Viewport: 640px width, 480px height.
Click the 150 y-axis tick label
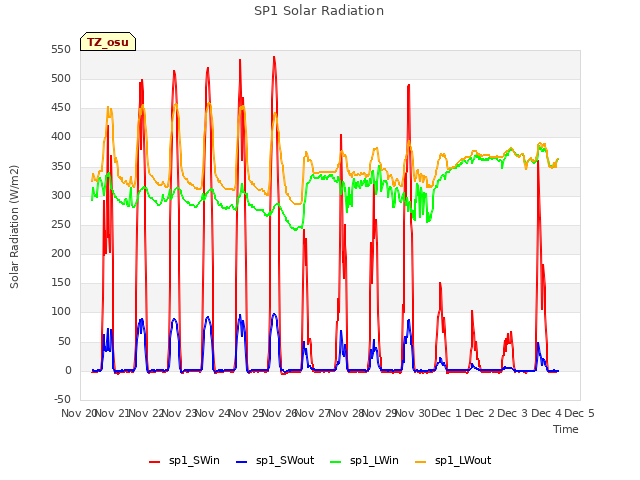[61, 282]
